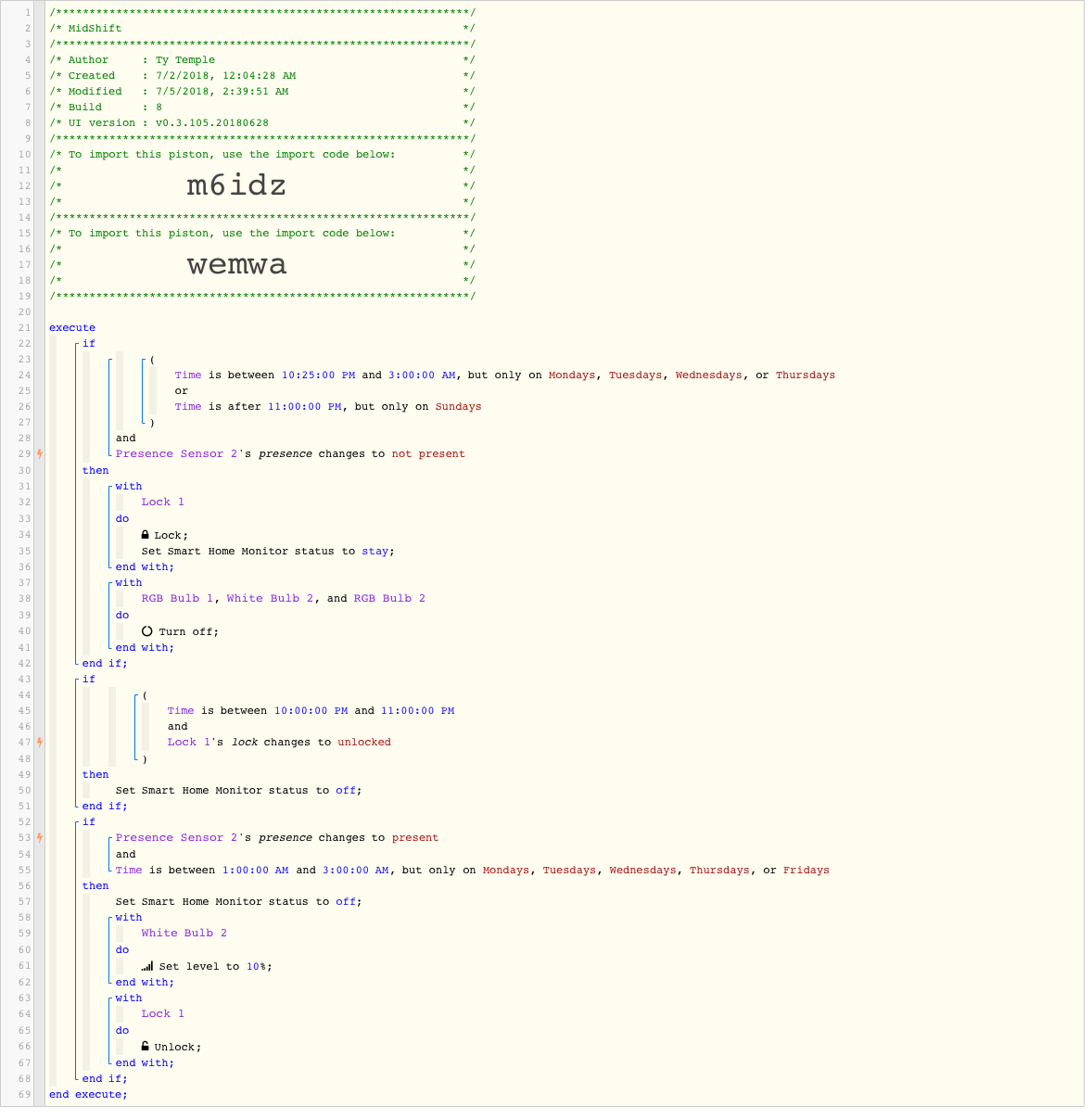Click the signal bars icon before Set level
This screenshot has height=1119, width=1092.
tap(146, 966)
